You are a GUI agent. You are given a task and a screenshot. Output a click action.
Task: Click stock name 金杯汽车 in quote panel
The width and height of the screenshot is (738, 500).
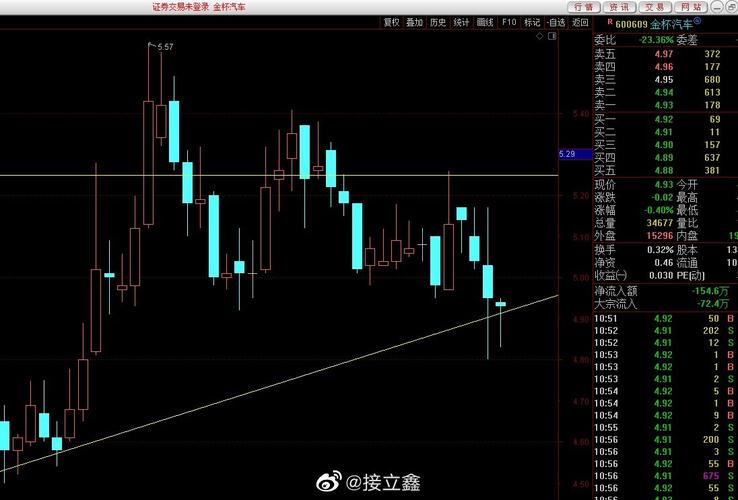tap(672, 24)
